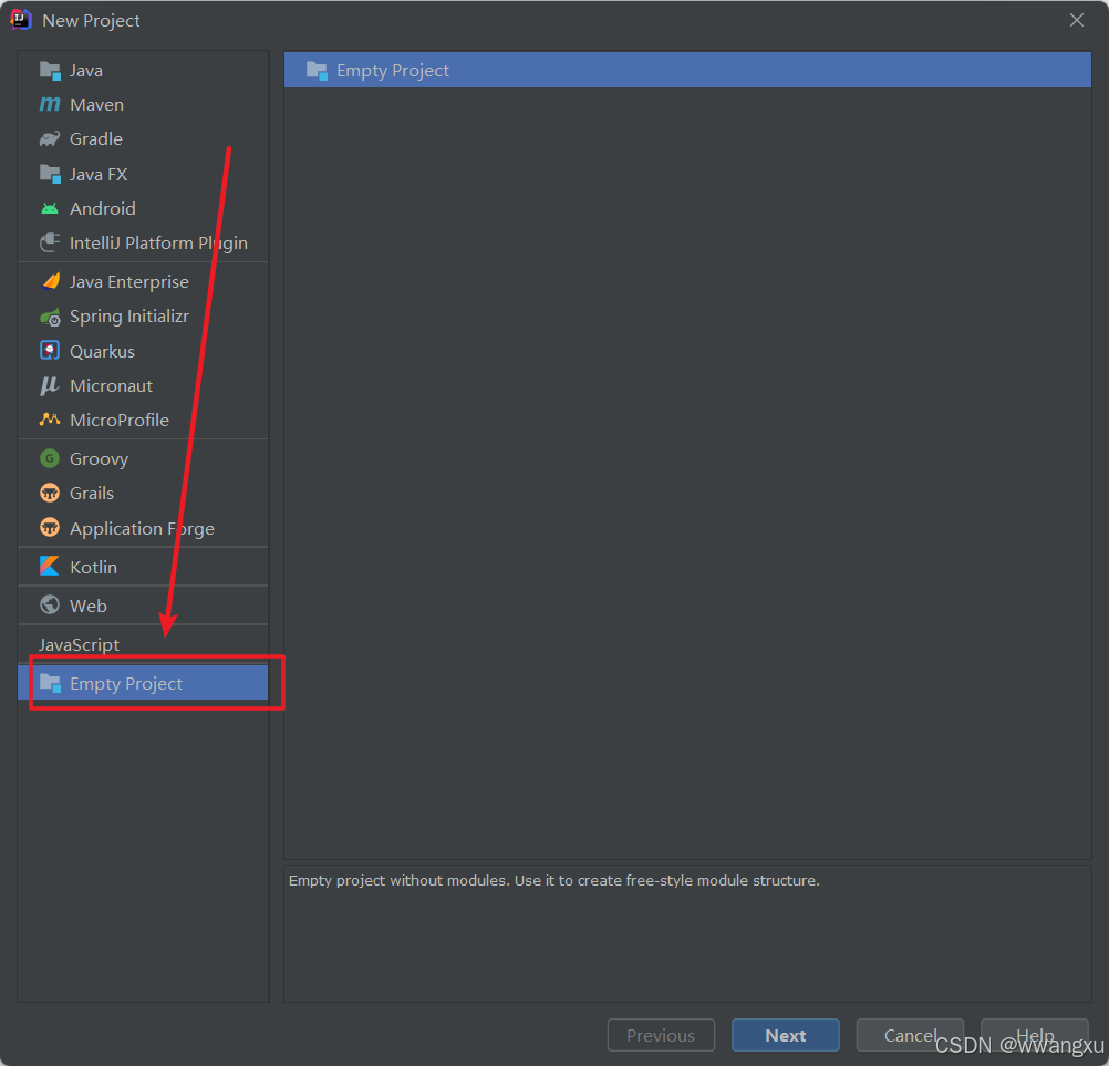The height and width of the screenshot is (1066, 1109).
Task: Choose Maven from the project list
Action: (x=144, y=105)
